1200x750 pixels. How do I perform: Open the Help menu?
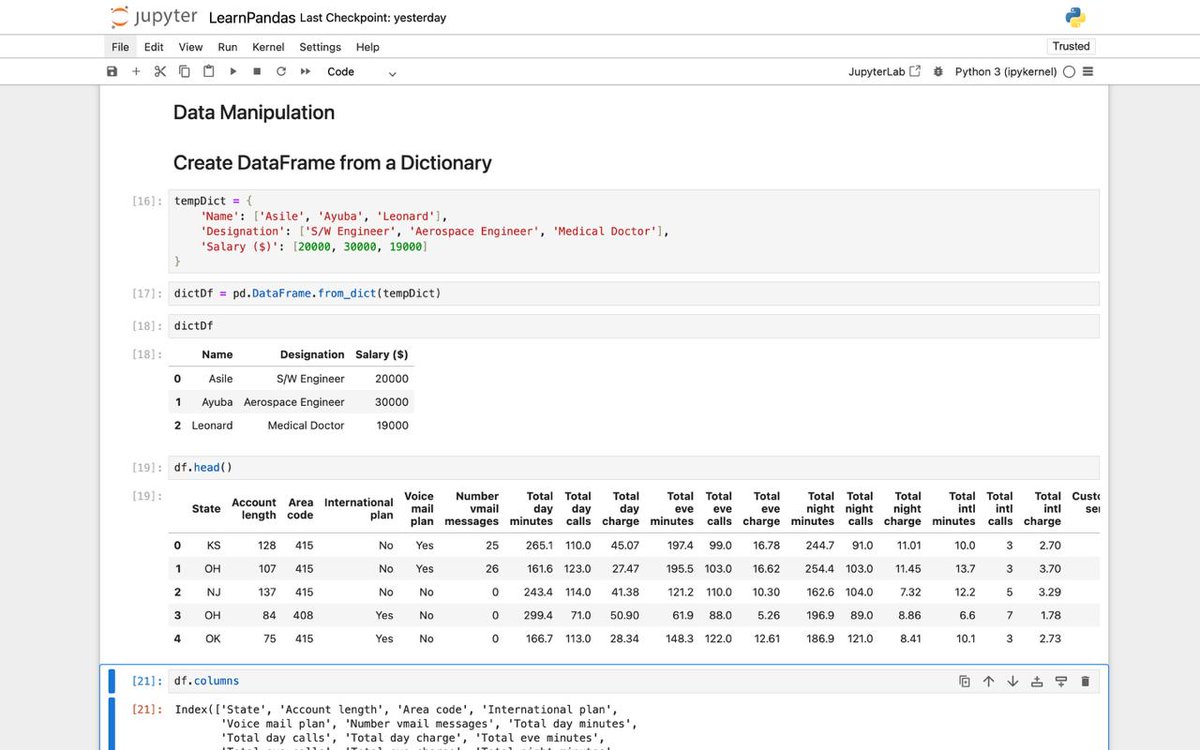pyautogui.click(x=368, y=47)
